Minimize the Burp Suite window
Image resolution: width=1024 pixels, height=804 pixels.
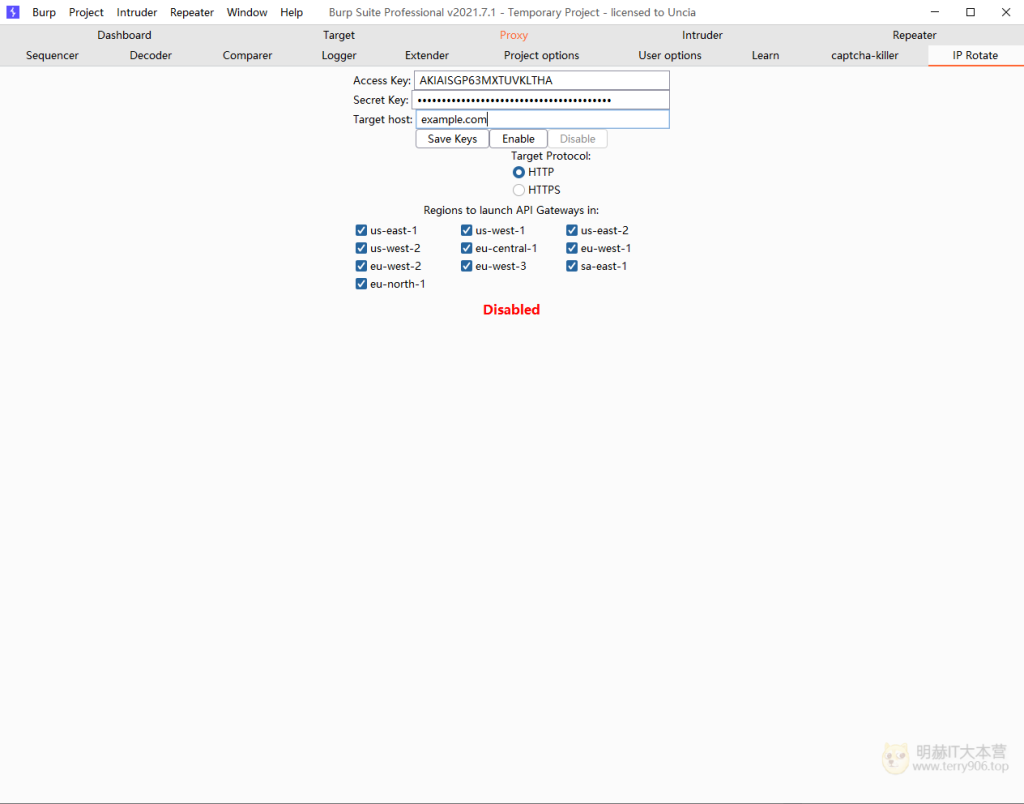click(935, 12)
